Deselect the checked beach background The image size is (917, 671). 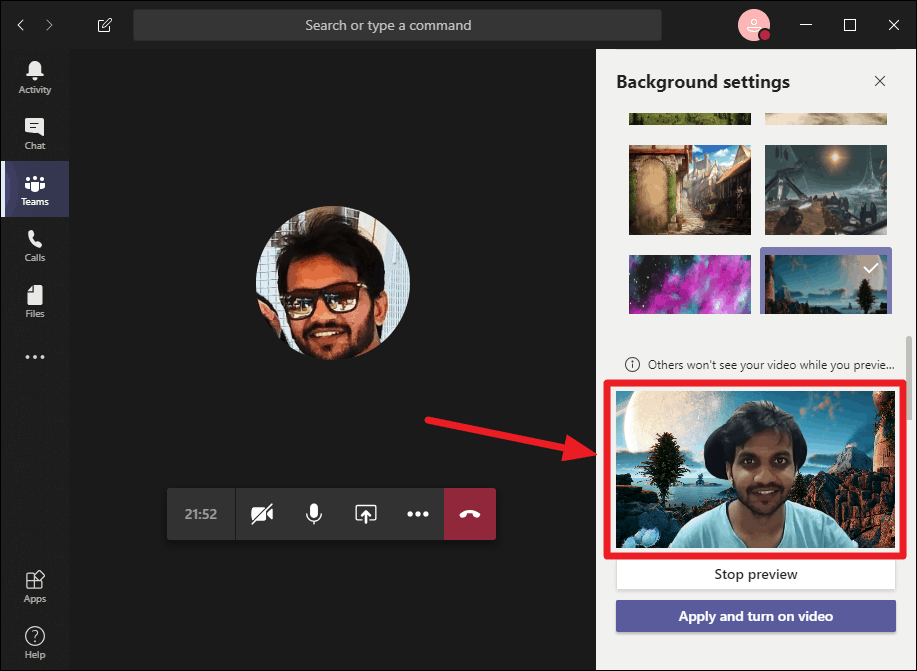coord(825,281)
